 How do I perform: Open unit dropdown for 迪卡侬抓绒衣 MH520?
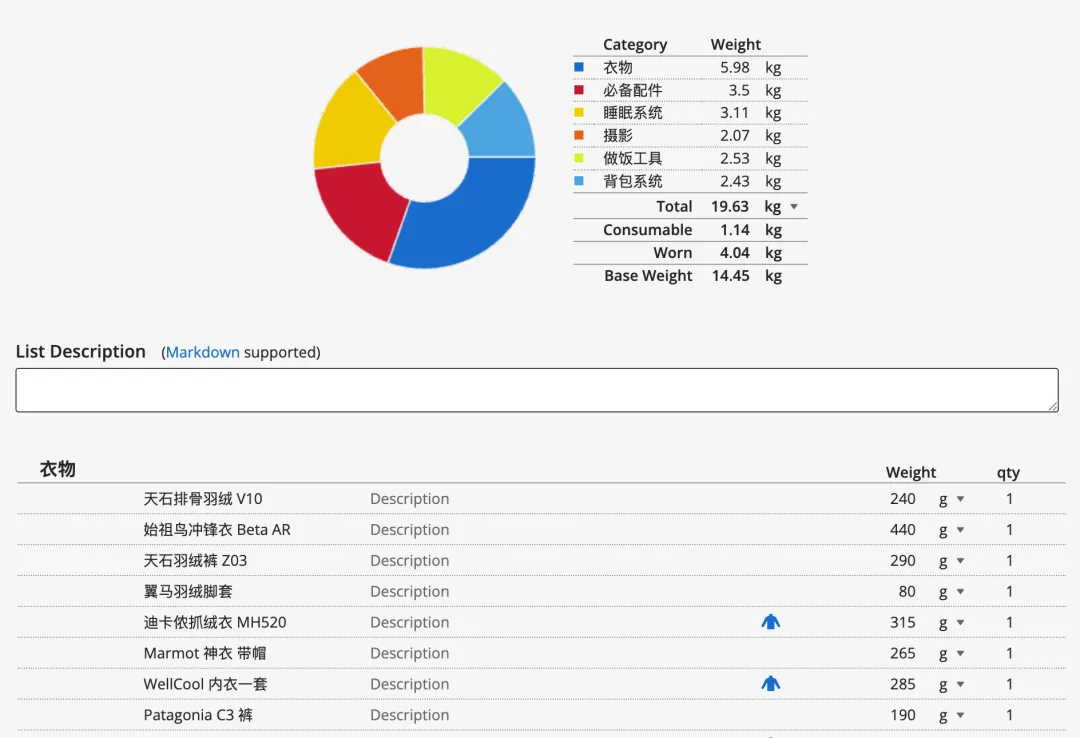coord(960,623)
